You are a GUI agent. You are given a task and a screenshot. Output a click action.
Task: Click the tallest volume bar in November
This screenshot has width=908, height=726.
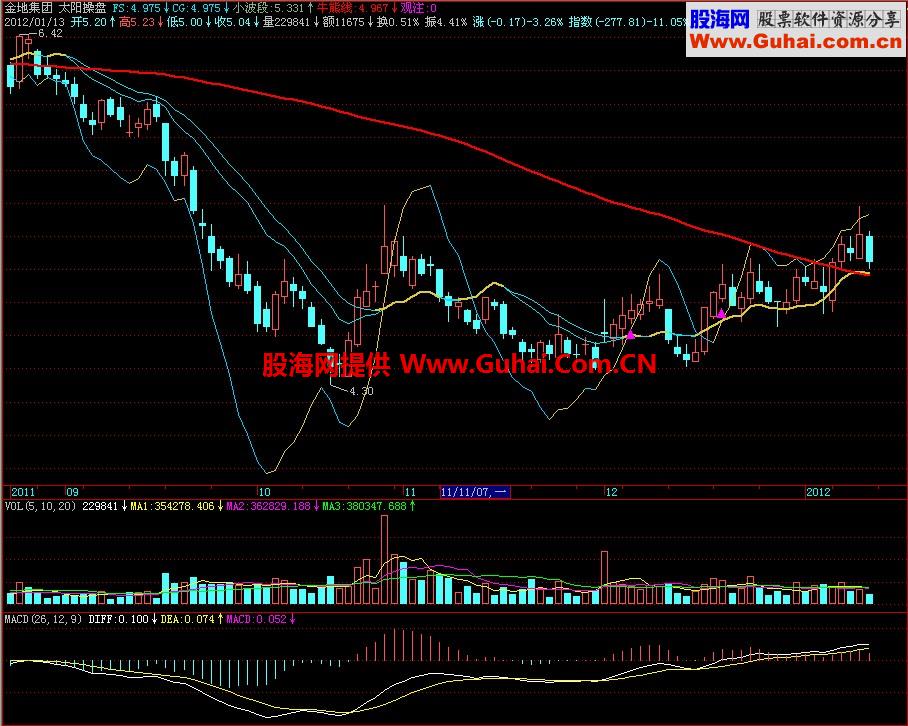[x=385, y=559]
